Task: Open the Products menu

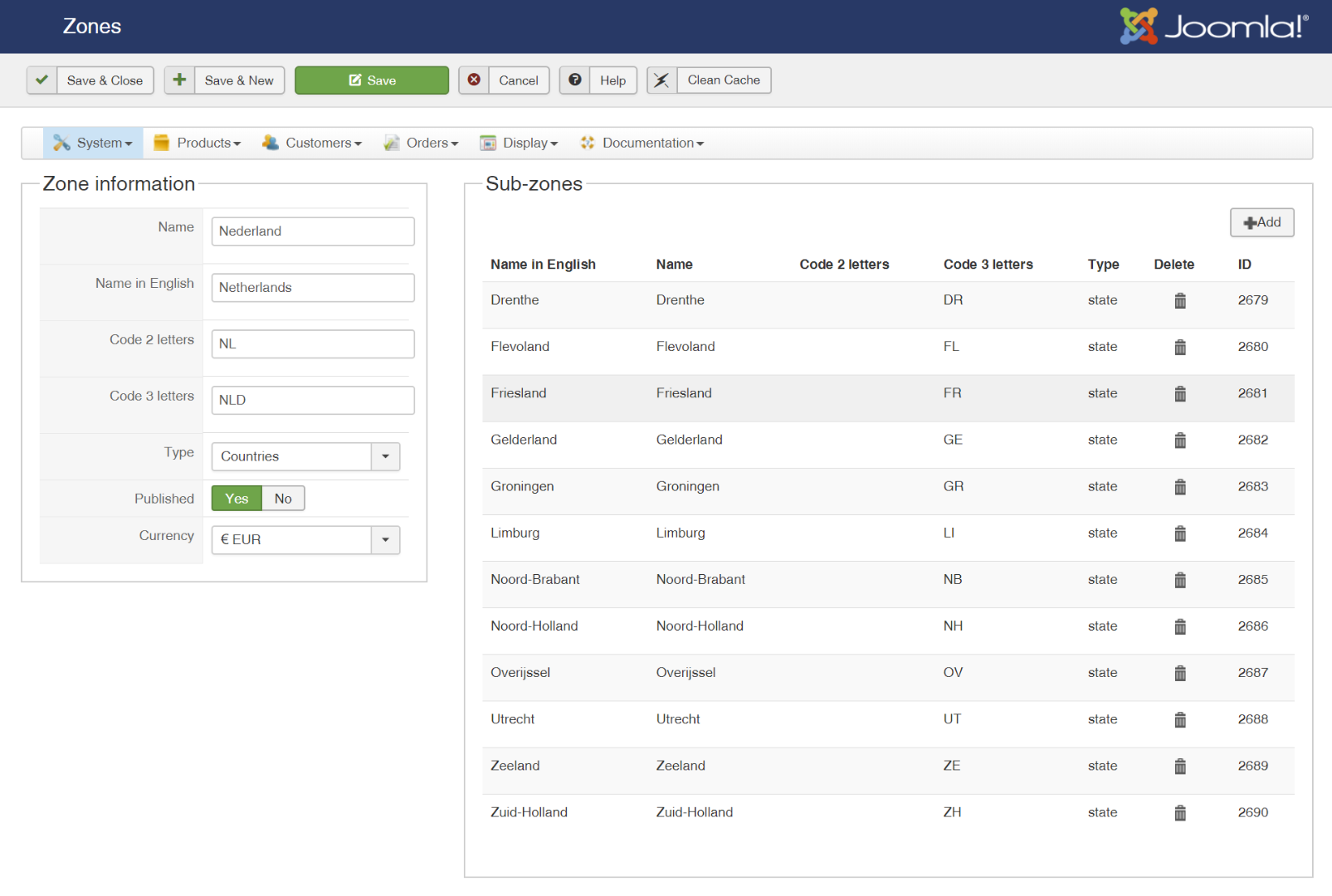Action: tap(198, 144)
